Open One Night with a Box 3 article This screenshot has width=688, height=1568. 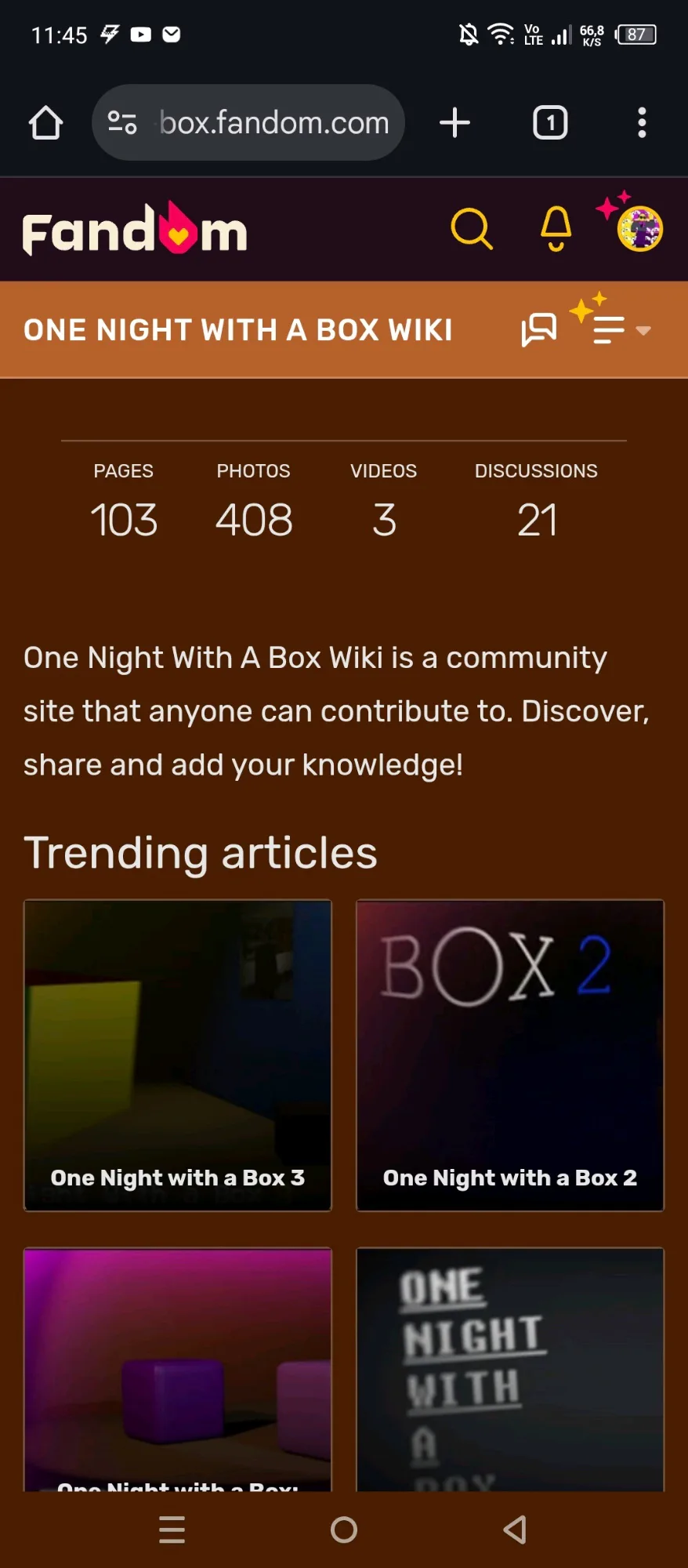pos(178,1055)
